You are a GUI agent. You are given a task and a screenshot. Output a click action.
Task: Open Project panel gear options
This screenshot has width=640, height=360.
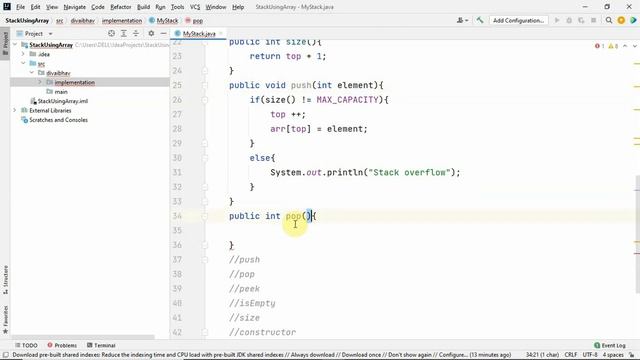pos(151,33)
